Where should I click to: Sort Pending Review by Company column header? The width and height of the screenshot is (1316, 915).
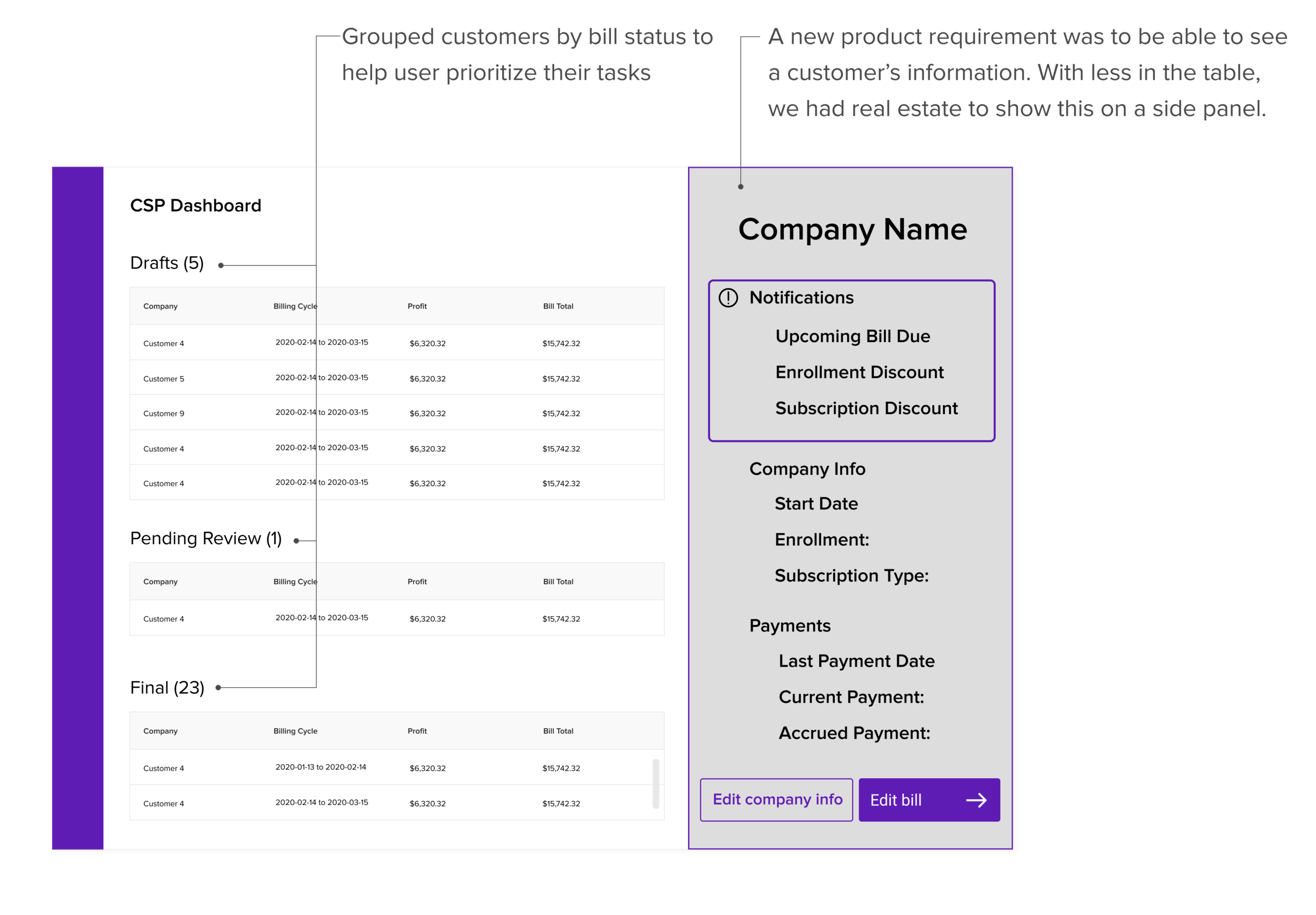161,581
